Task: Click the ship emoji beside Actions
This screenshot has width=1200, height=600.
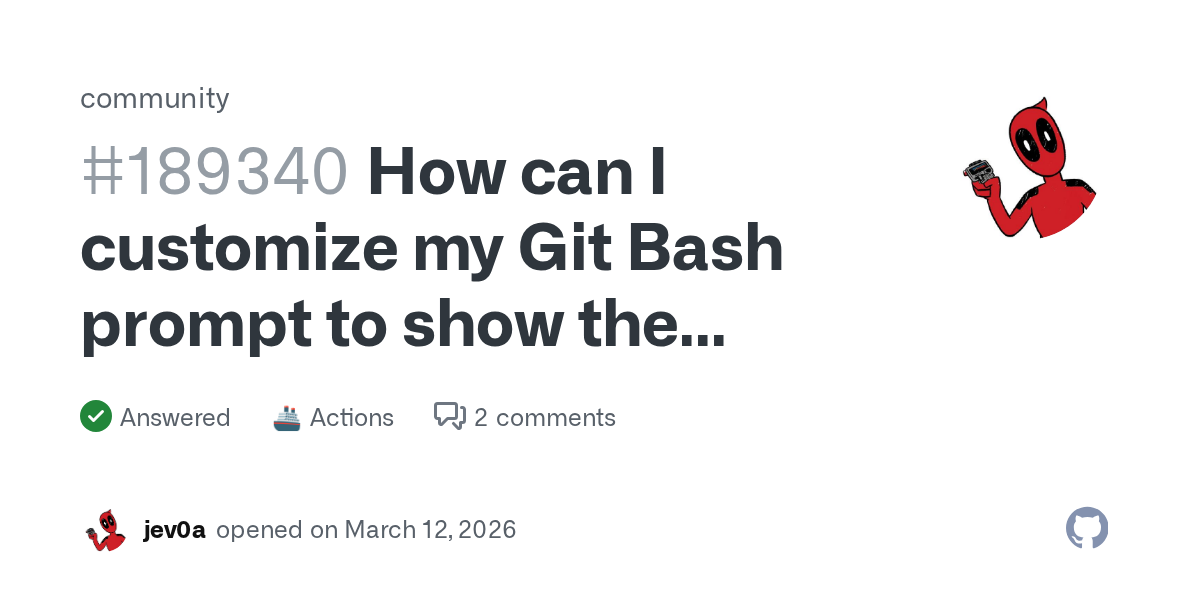Action: tap(287, 417)
